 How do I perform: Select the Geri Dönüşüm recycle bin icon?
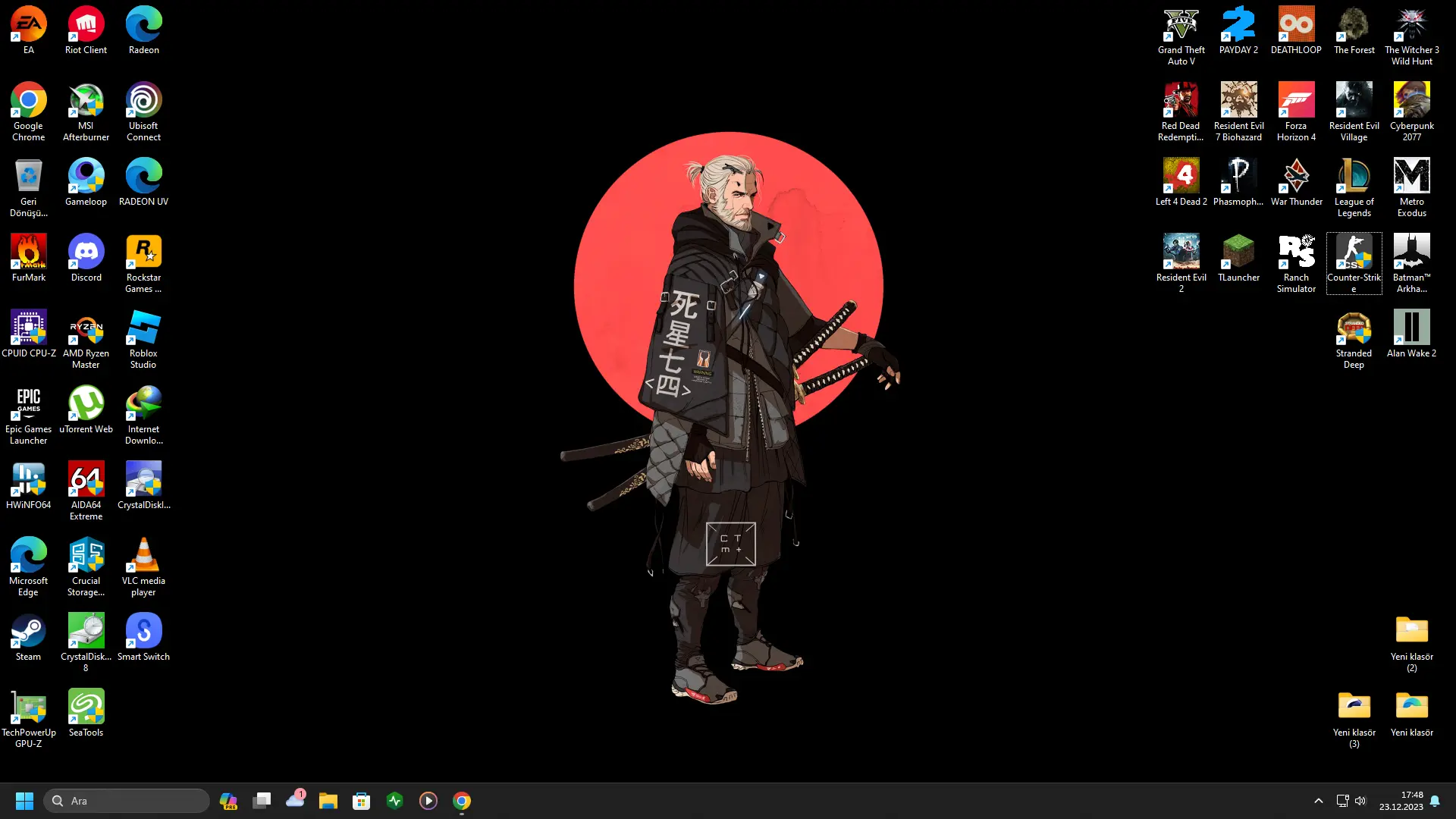(29, 187)
